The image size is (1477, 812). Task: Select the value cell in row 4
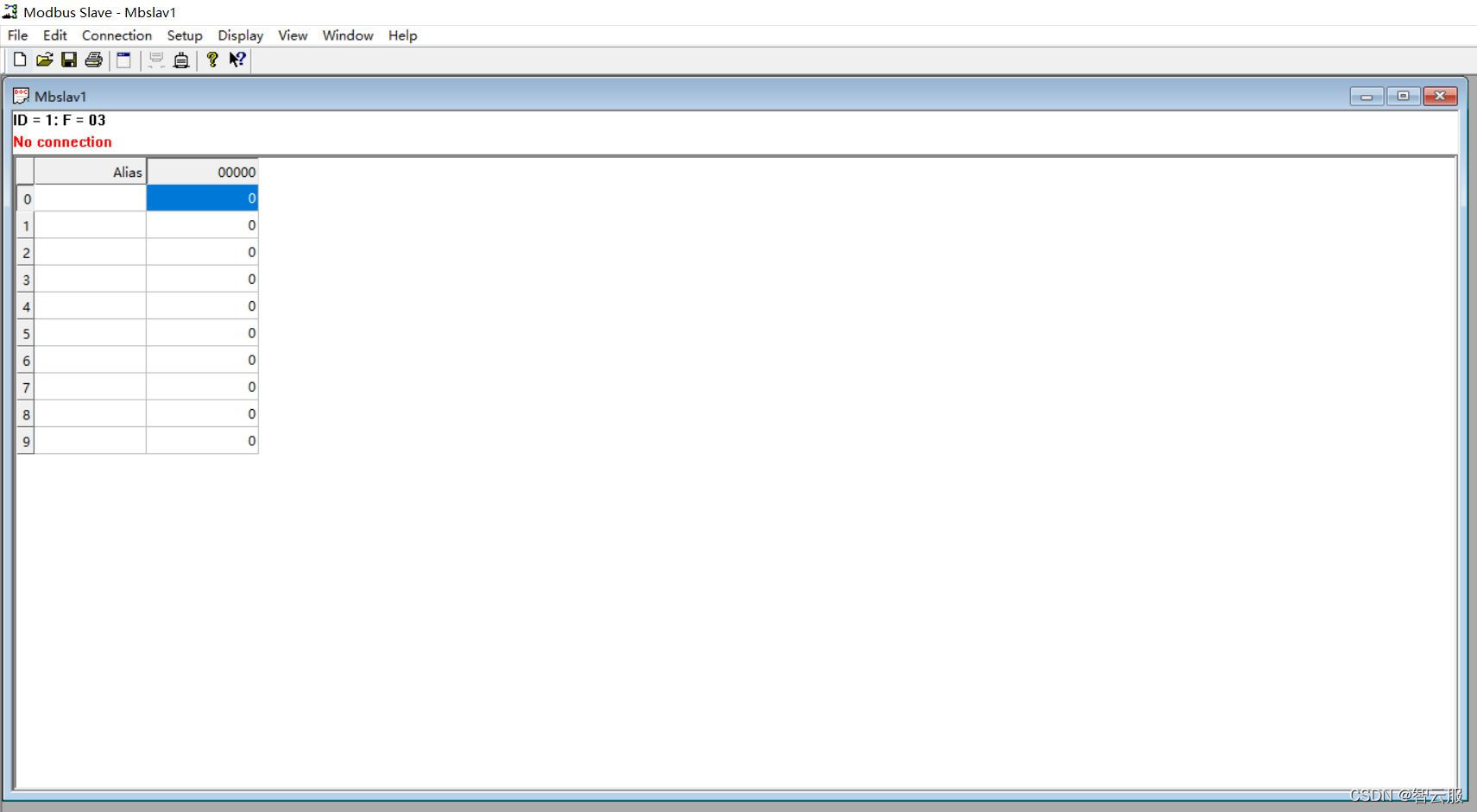(202, 306)
